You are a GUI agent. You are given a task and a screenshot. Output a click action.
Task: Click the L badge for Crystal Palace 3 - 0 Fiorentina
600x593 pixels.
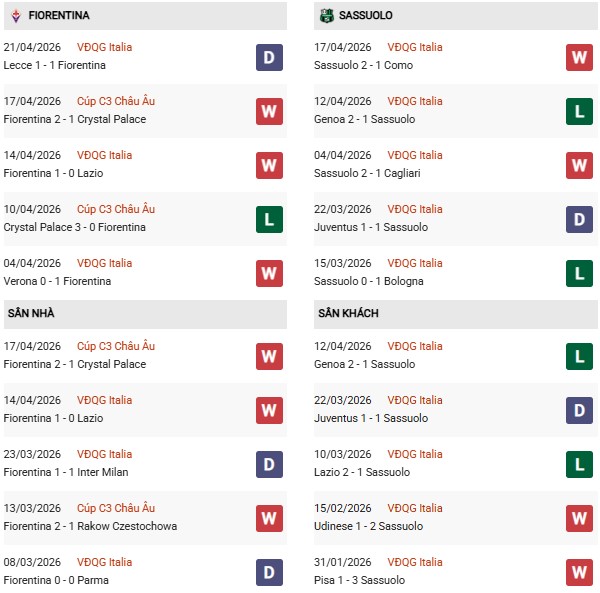[269, 219]
